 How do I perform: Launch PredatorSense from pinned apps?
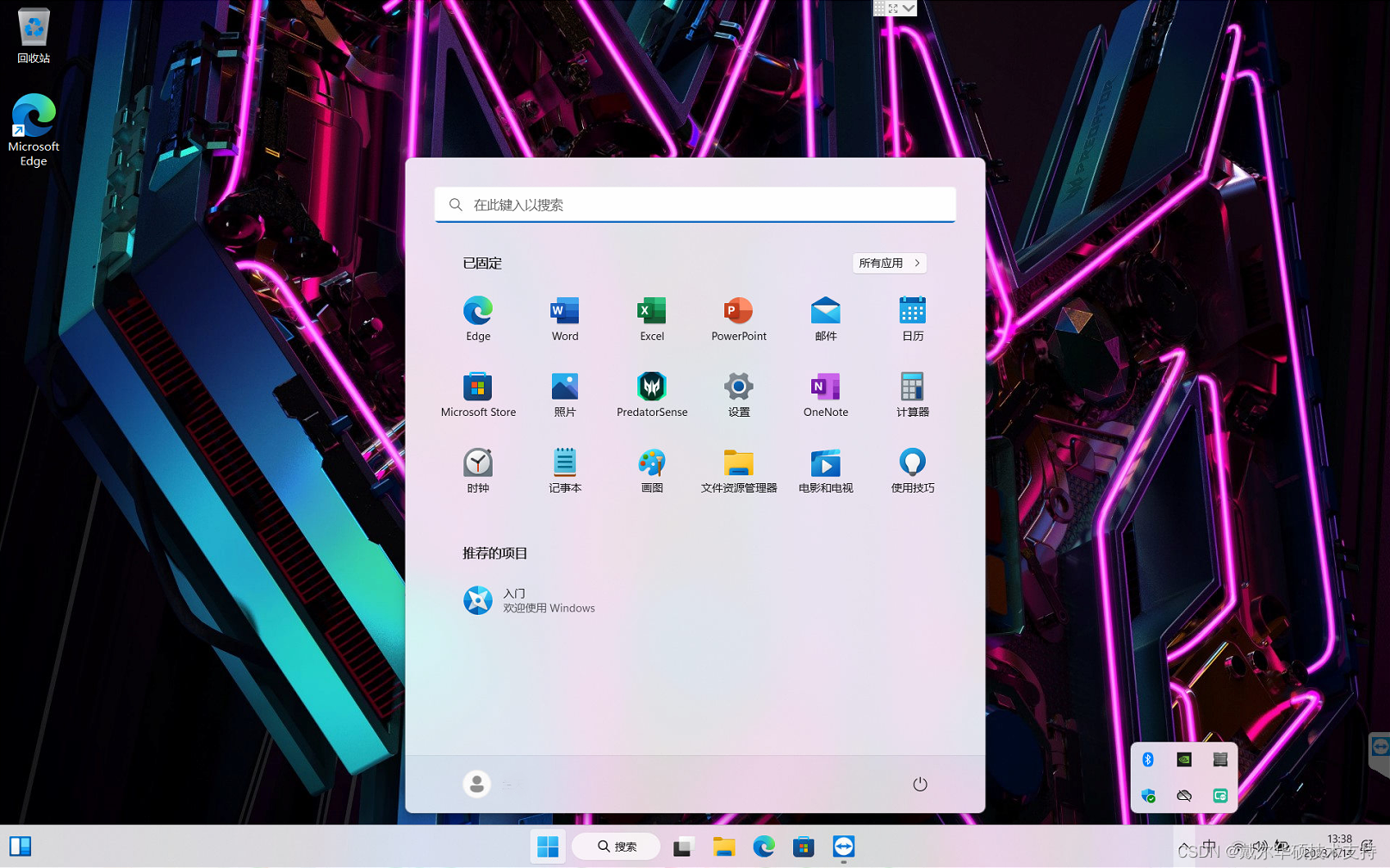(x=652, y=394)
